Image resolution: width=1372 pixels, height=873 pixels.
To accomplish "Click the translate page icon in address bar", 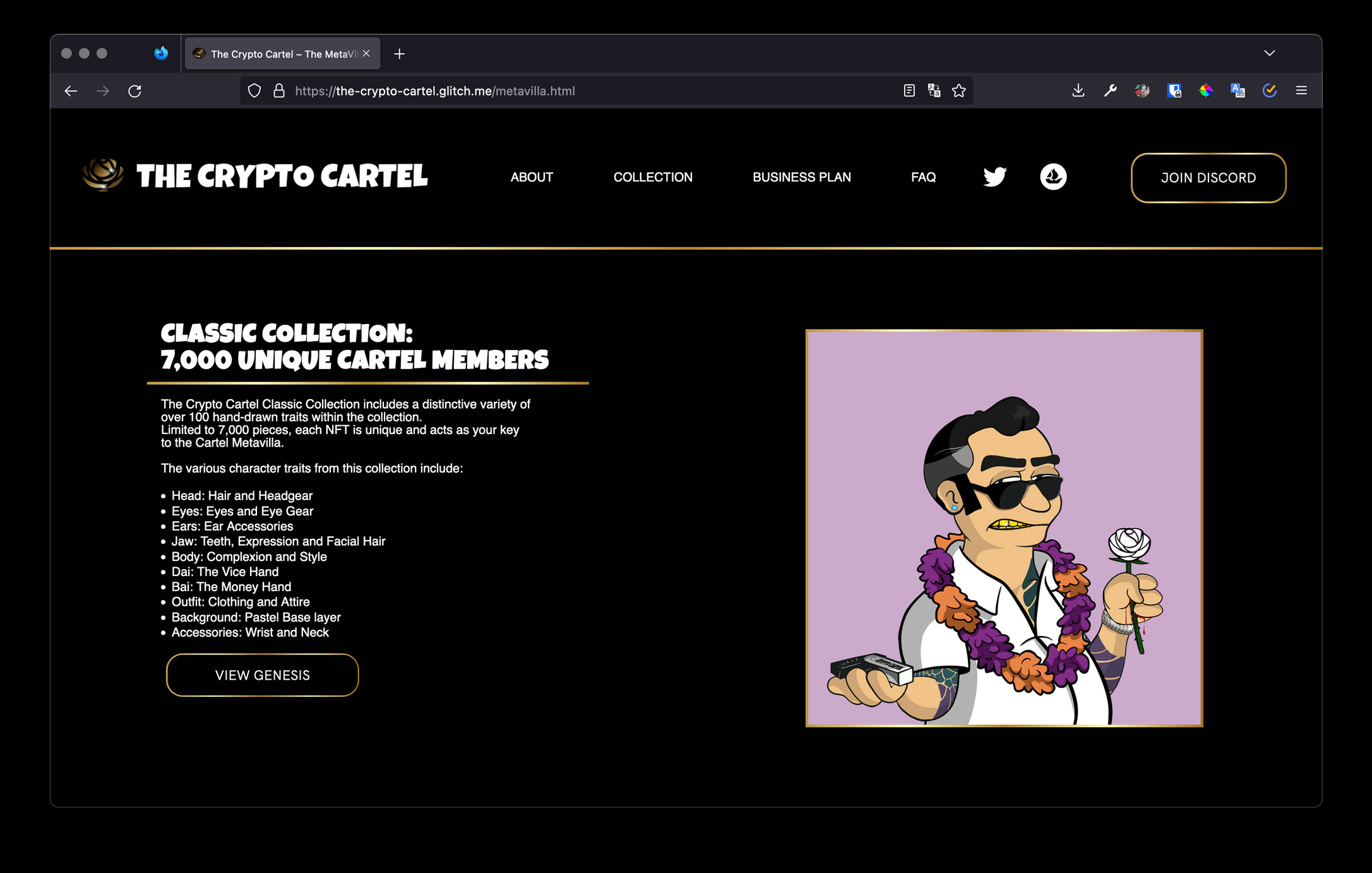I will 934,91.
